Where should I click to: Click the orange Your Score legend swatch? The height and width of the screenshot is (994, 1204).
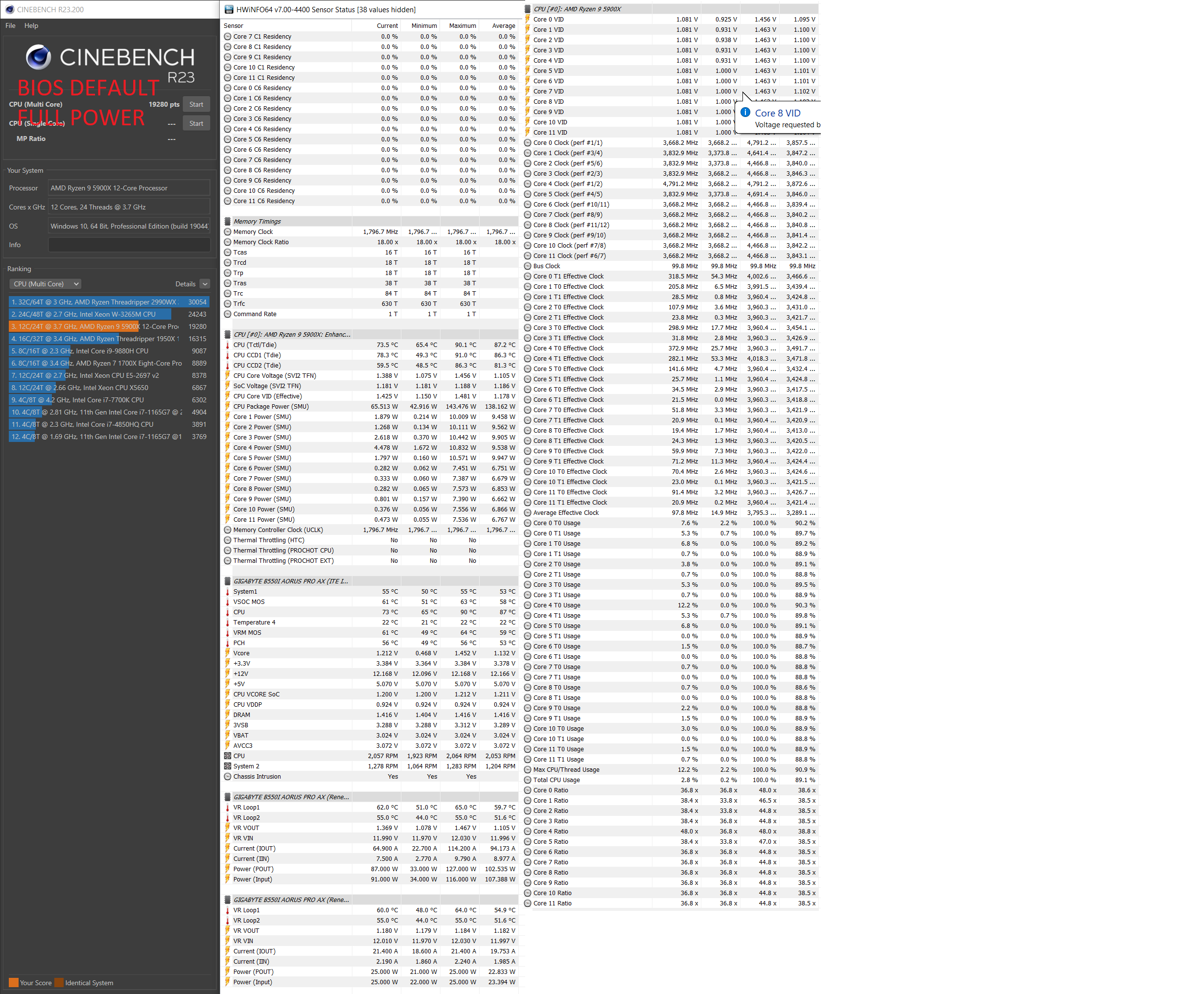[x=13, y=983]
